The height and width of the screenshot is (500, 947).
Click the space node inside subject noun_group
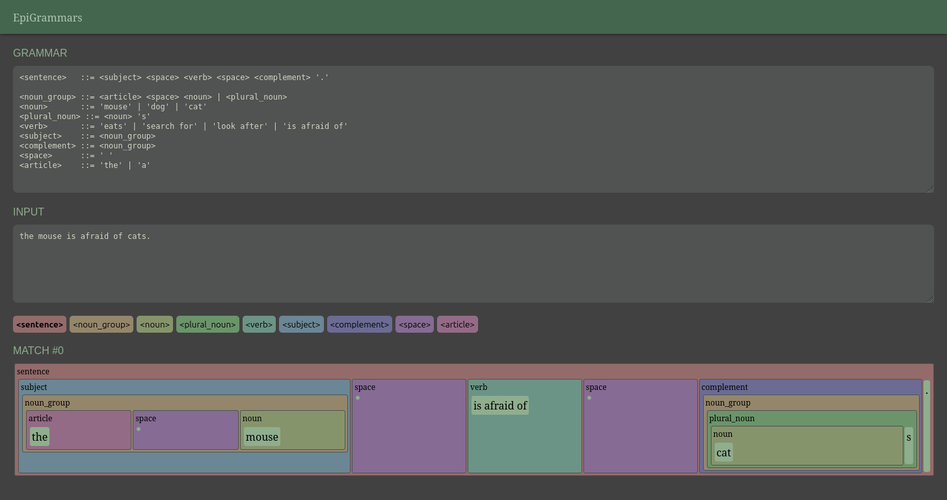click(185, 430)
